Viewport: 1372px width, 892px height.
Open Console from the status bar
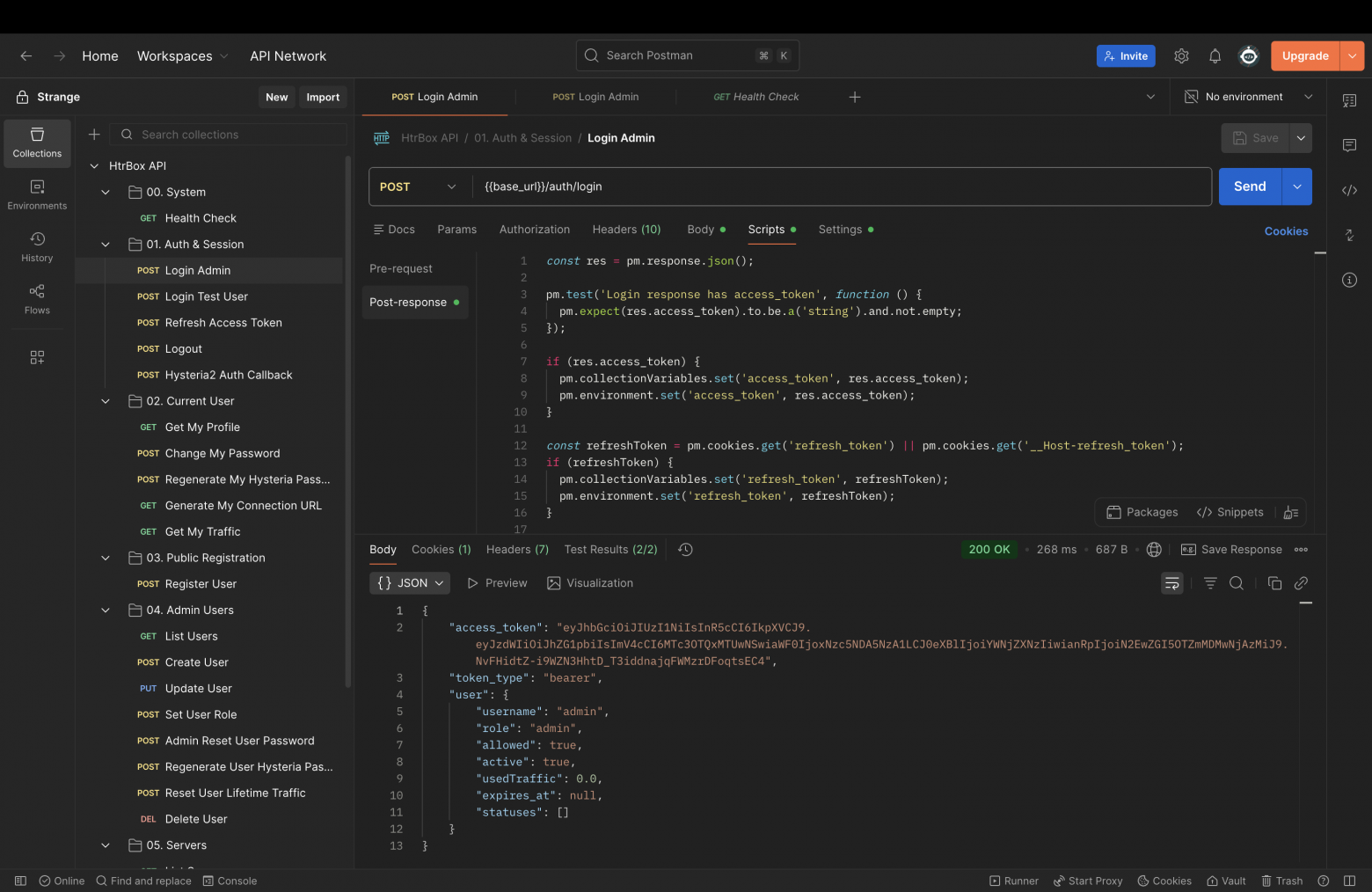click(x=230, y=881)
